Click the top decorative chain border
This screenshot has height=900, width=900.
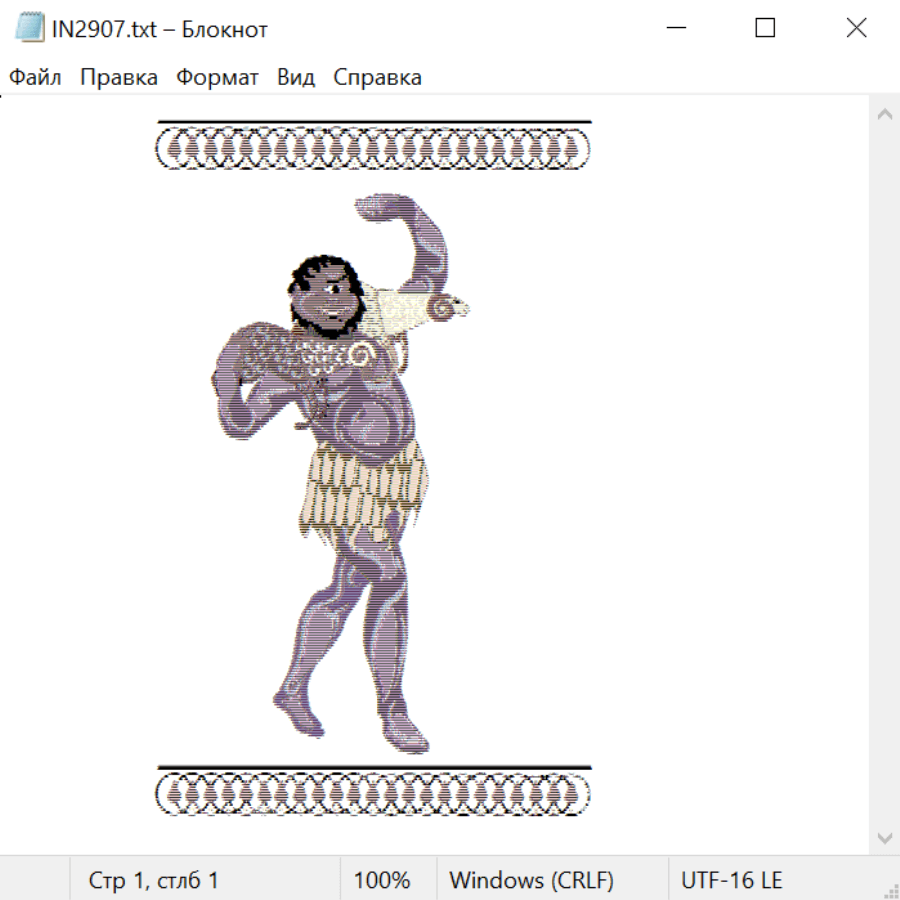373,148
